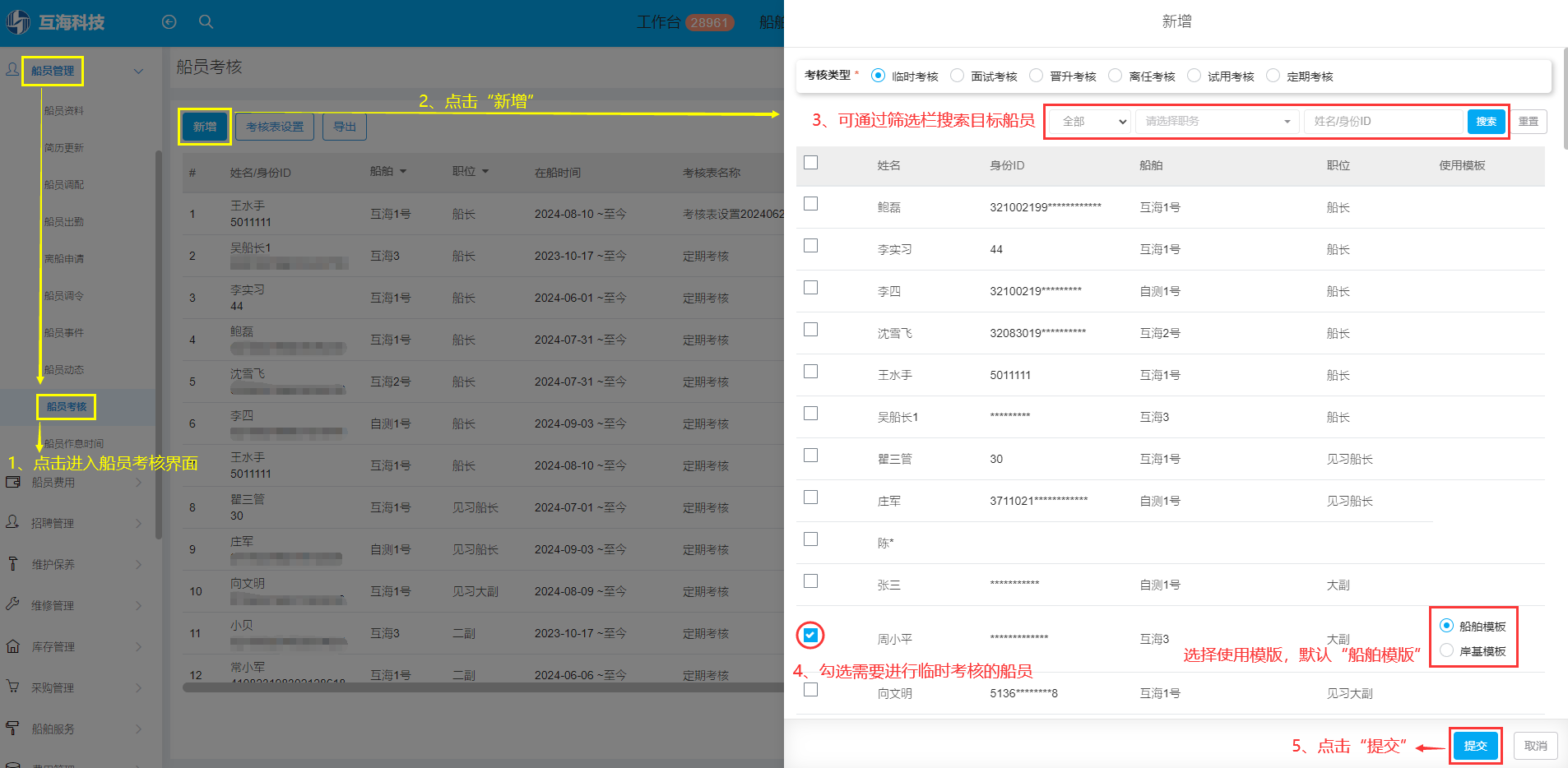Click the 互海科技 logo icon
1568x768 pixels.
[x=18, y=22]
